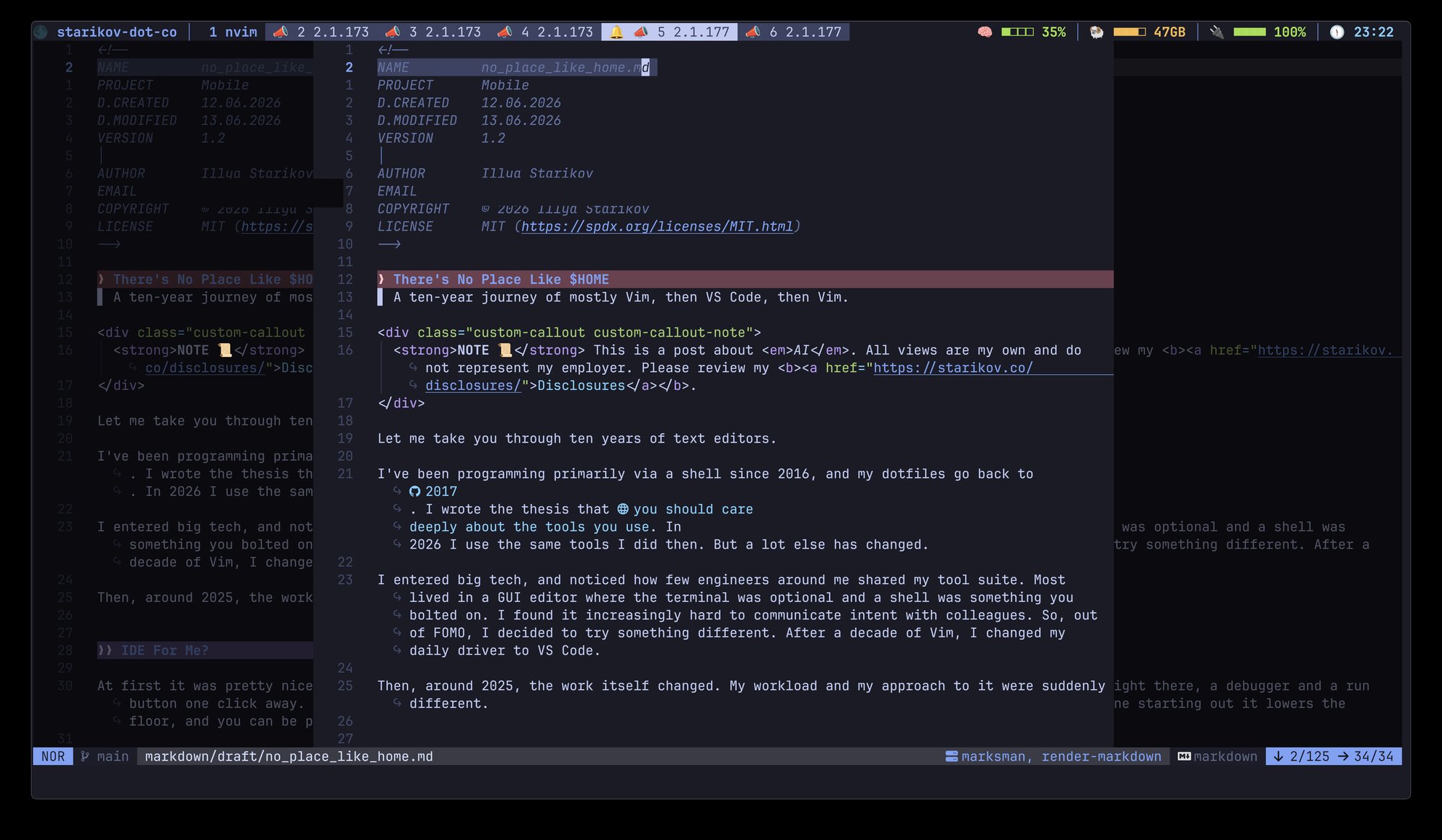Click IDE For Me? heading marker in left pane
Image resolution: width=1442 pixels, height=840 pixels.
(x=105, y=650)
